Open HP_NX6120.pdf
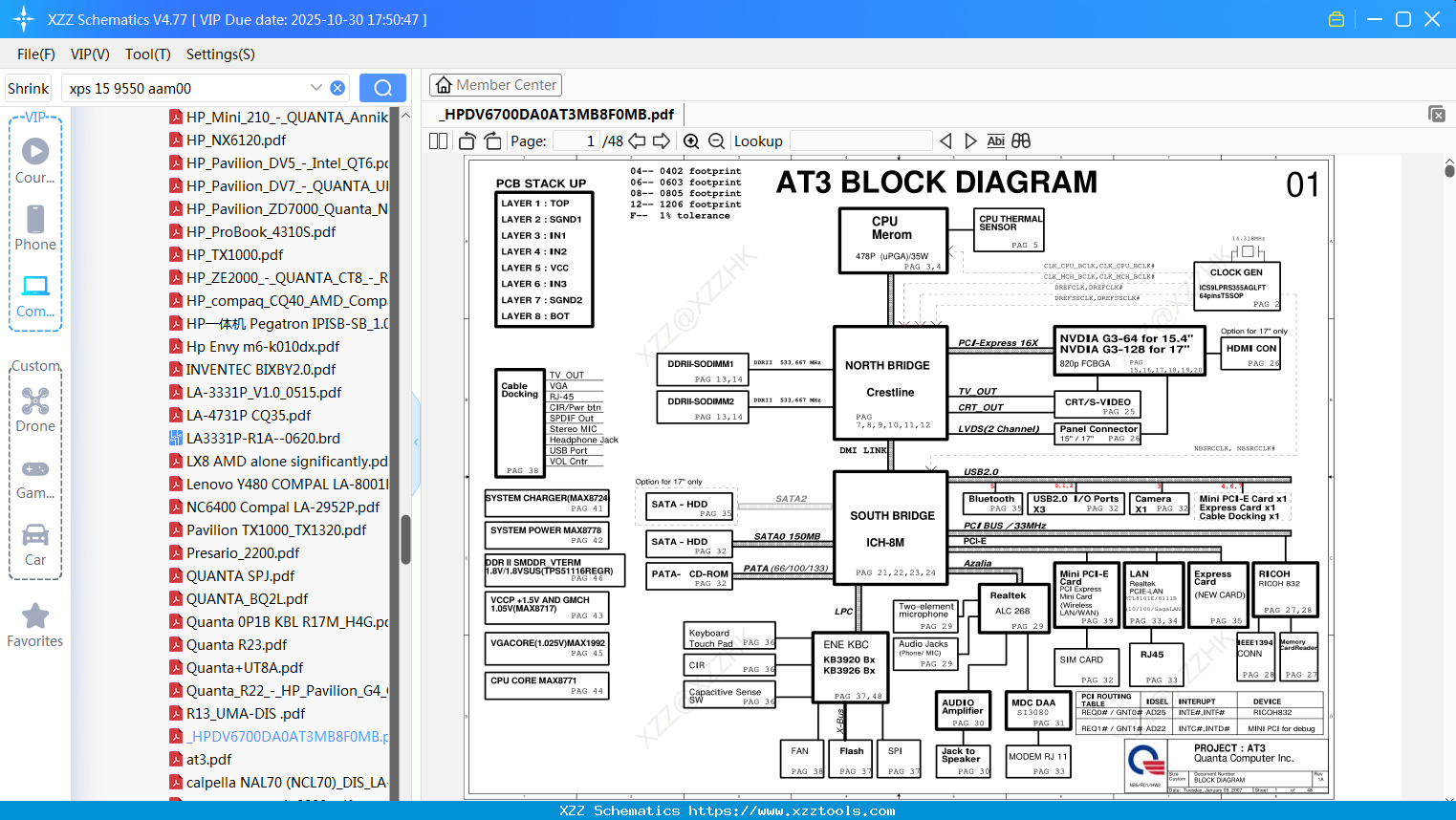The image size is (1456, 820). pos(228,140)
